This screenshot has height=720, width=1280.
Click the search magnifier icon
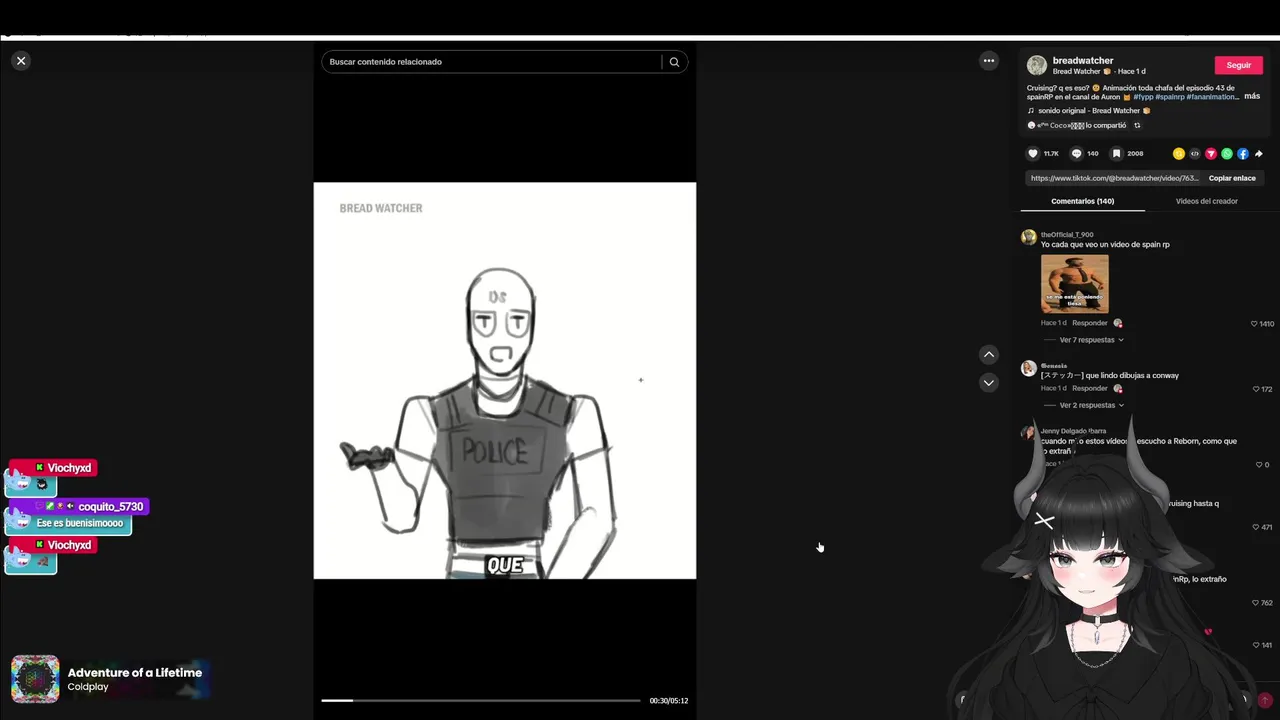click(674, 62)
